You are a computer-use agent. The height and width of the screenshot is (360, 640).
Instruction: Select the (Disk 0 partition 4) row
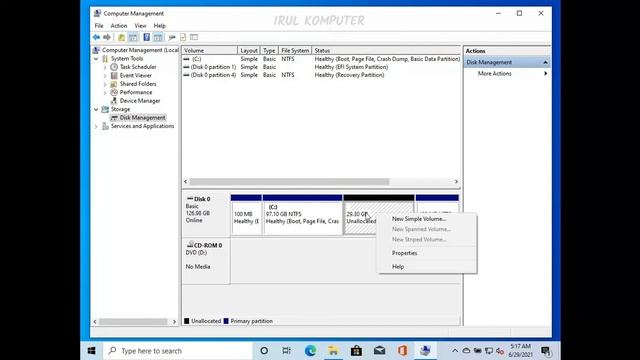(x=321, y=75)
